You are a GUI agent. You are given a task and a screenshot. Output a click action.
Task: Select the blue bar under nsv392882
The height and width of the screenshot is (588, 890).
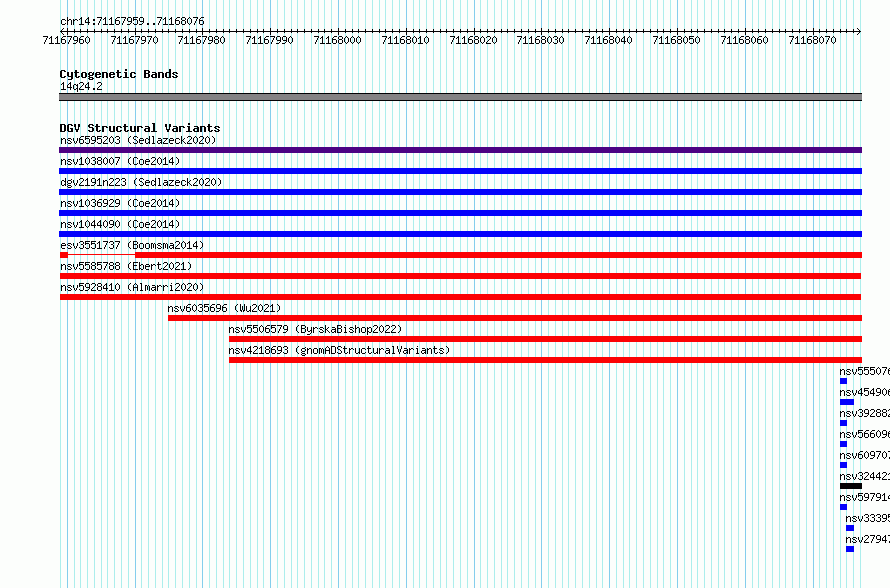click(x=843, y=423)
